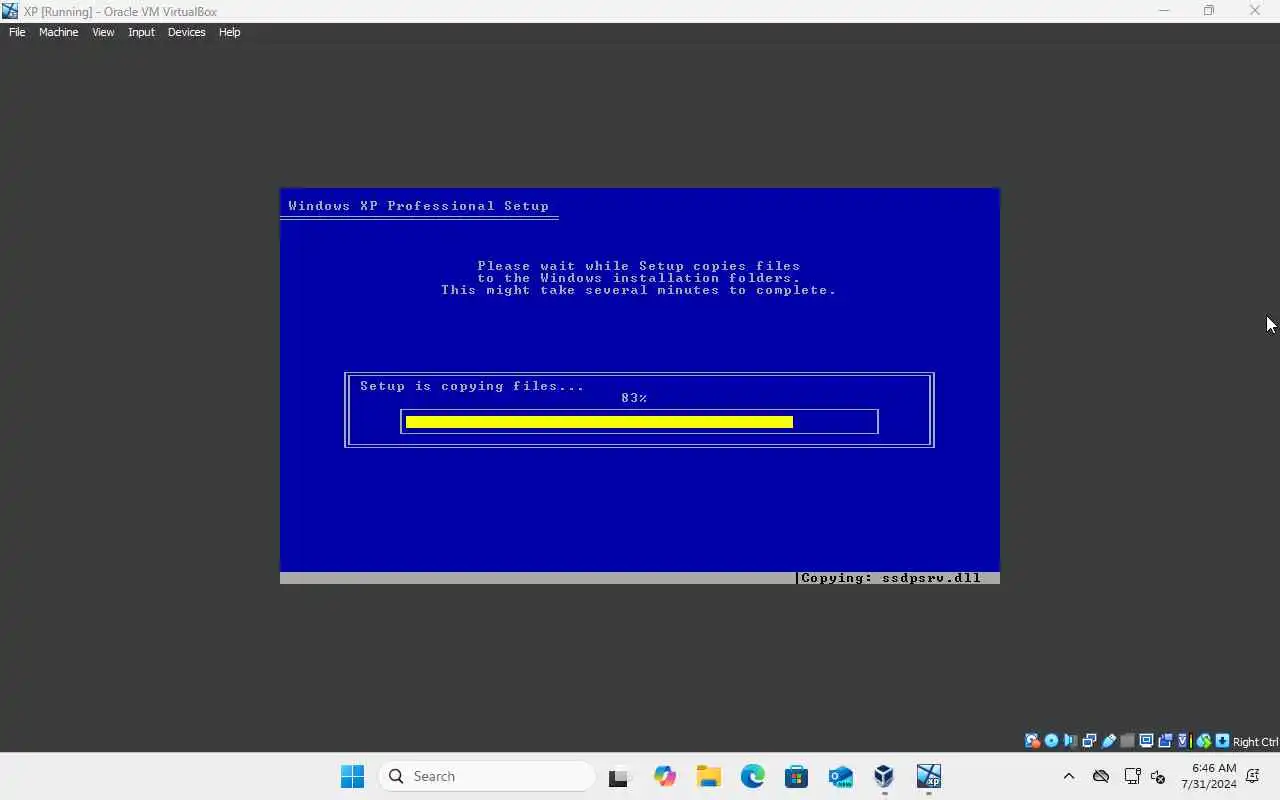The image size is (1280, 800).
Task: Click the USB devices indicator in VirtualBox status bar
Action: 1108,741
